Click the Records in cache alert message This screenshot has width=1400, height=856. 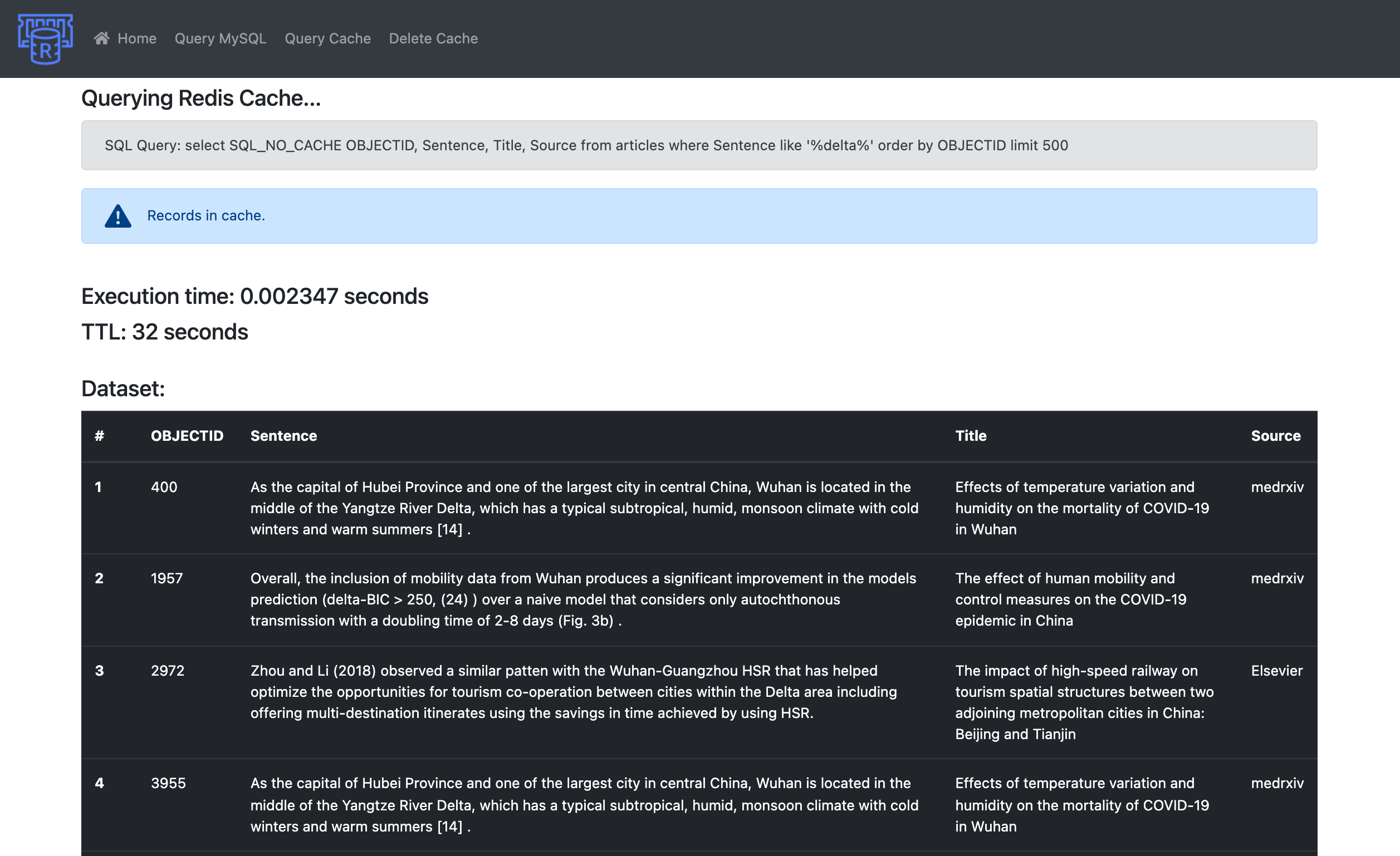click(x=205, y=216)
